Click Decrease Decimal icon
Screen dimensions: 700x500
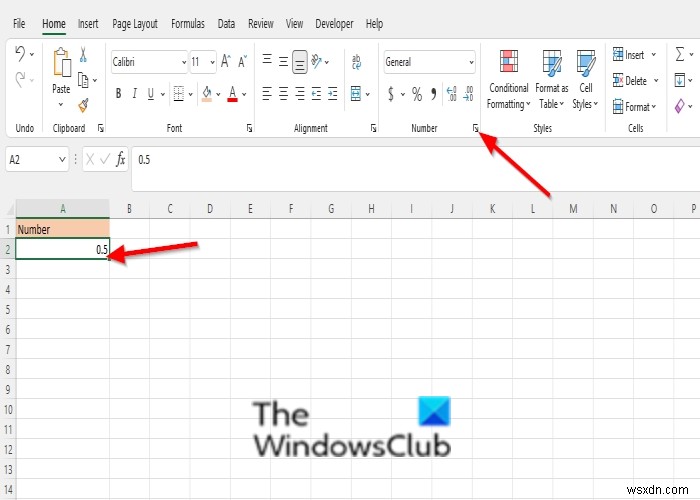[x=468, y=94]
